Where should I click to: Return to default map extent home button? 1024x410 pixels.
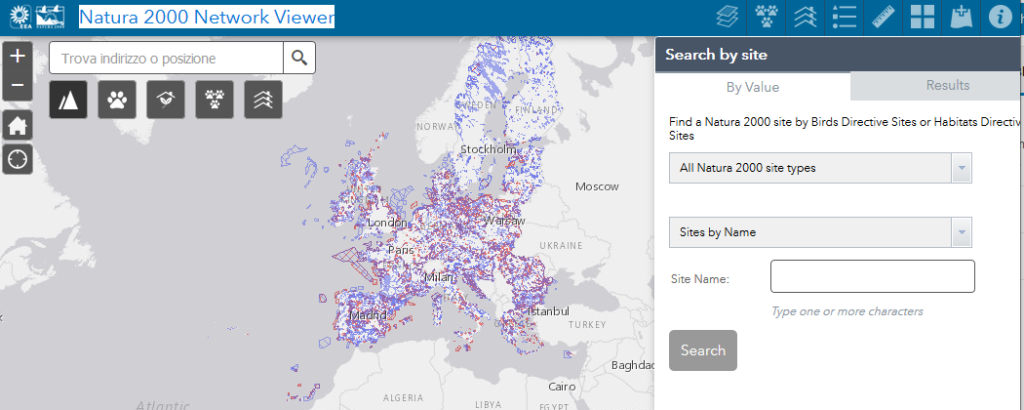18,125
